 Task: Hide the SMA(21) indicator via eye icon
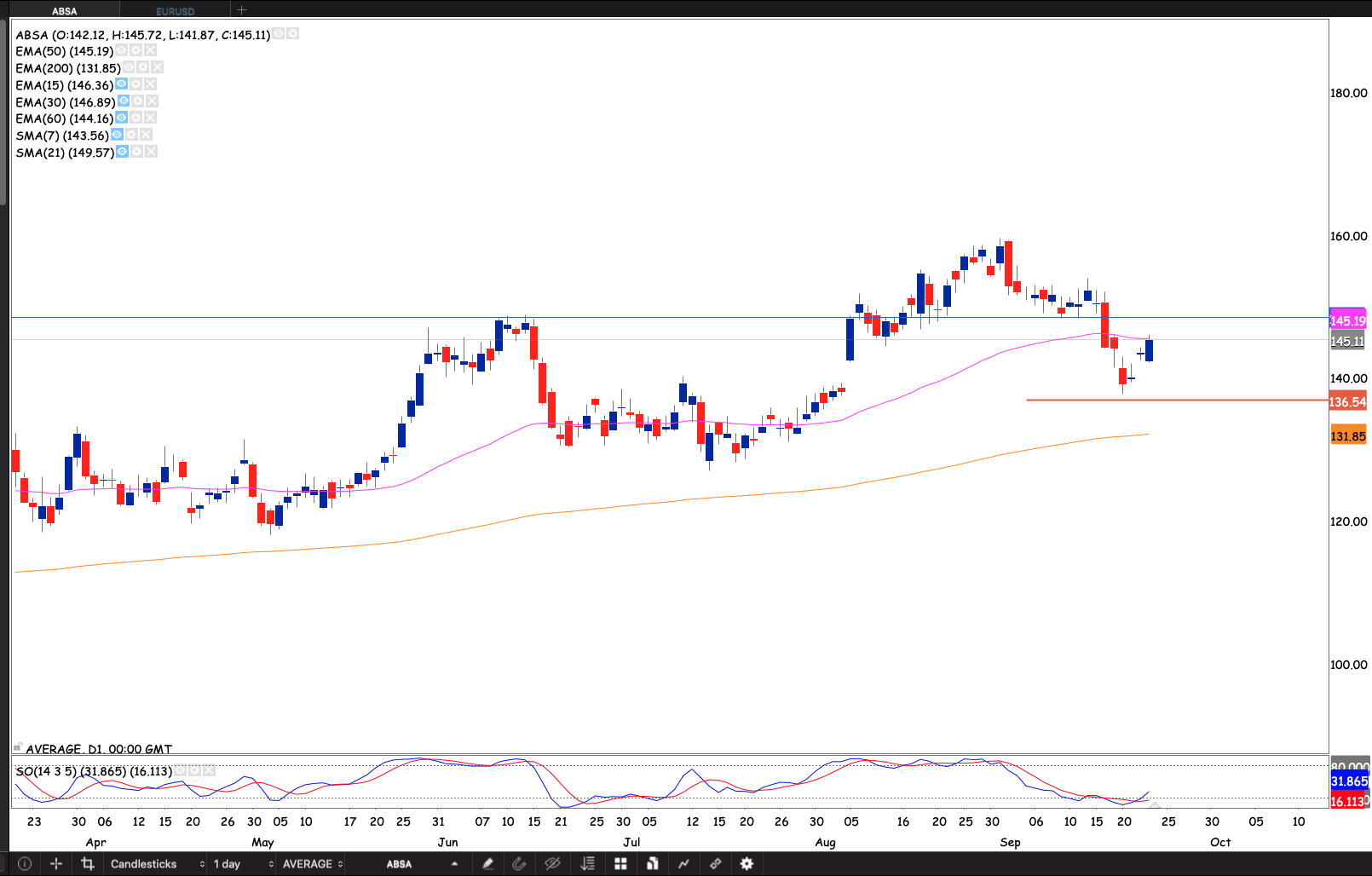pos(123,152)
